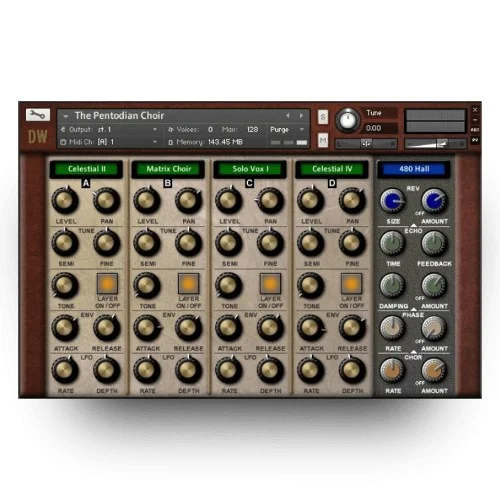
Task: Toggle the PV button at the header edge
Action: [x=475, y=140]
